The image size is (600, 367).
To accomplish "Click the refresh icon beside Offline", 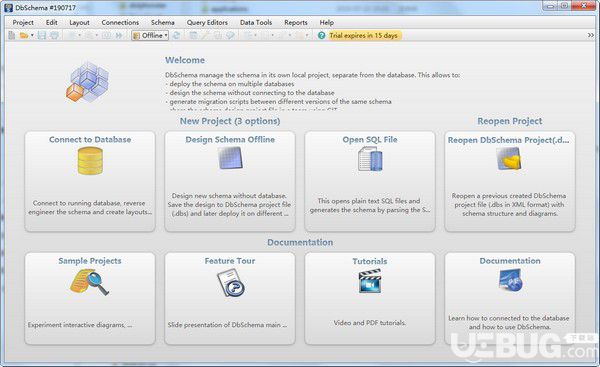I will pos(176,36).
